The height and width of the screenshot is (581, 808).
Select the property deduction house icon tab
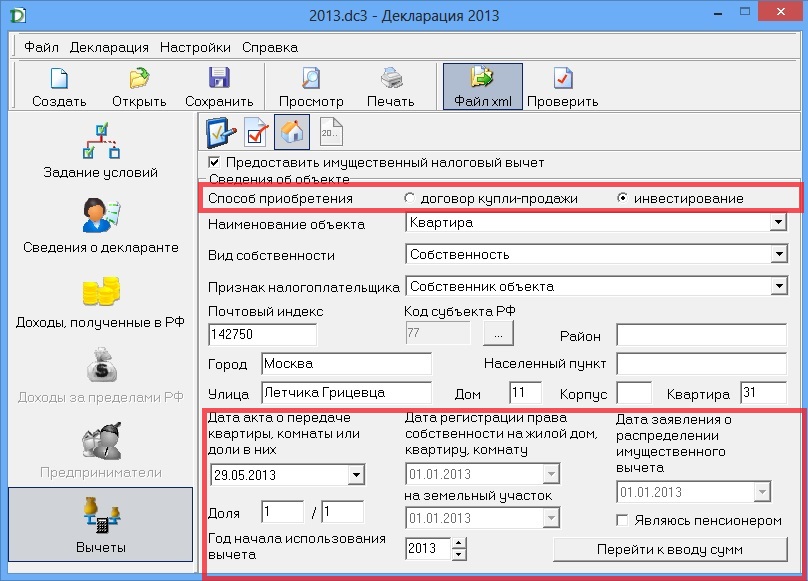(x=292, y=132)
